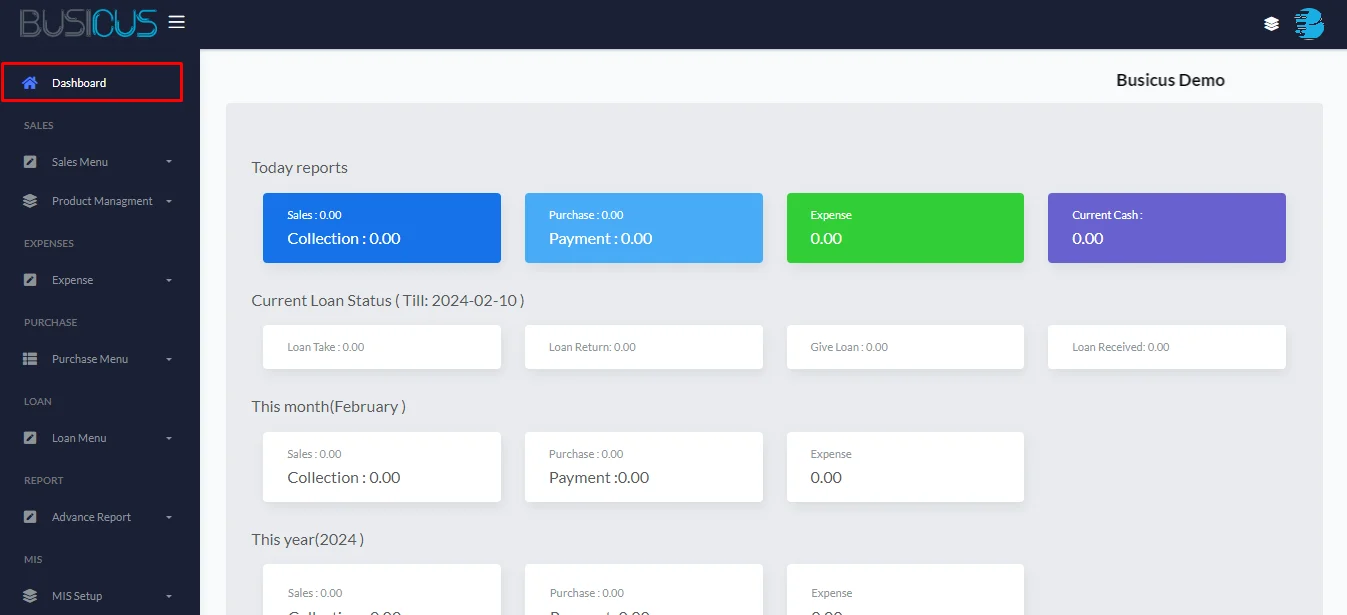Click the Advance Report icon
Screen dimensions: 1347x615
coord(30,517)
